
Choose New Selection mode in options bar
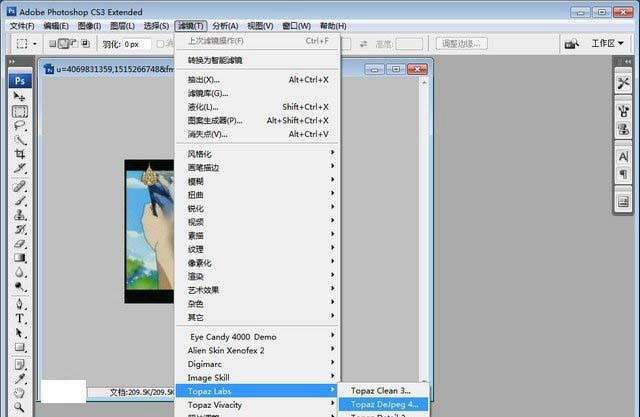point(53,43)
